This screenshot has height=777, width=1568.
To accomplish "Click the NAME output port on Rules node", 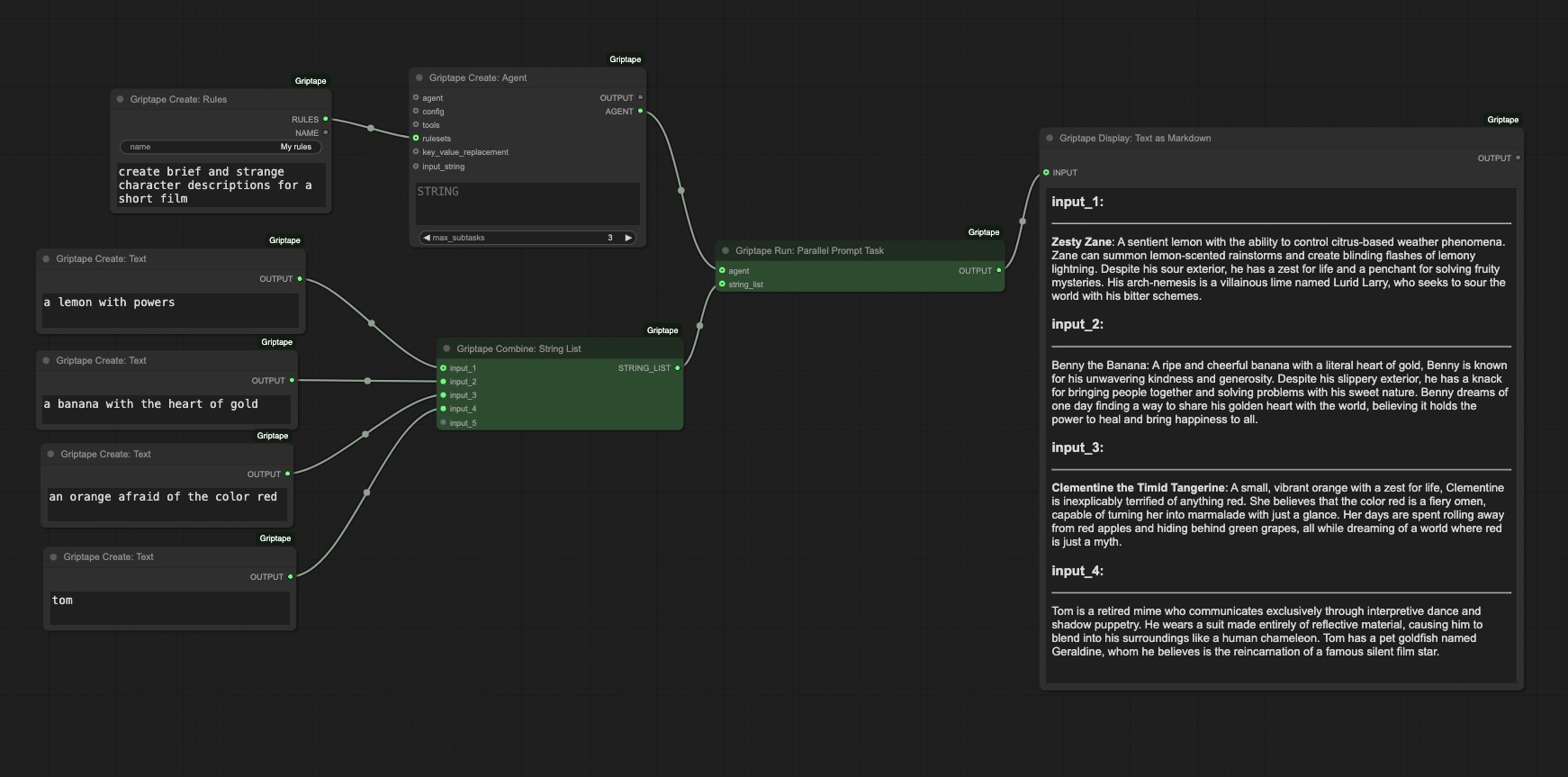I will tap(325, 132).
